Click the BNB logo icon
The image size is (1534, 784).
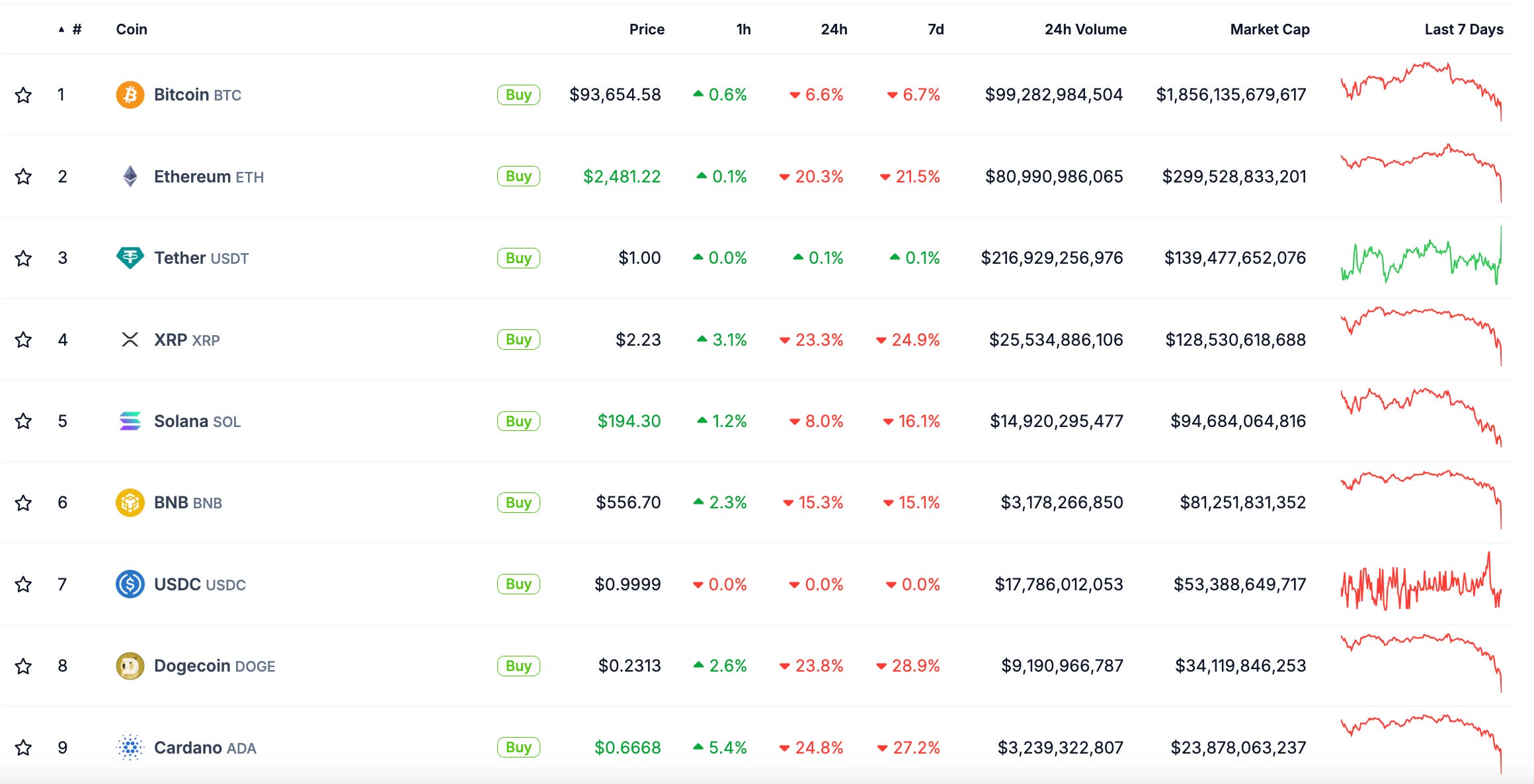tap(130, 502)
